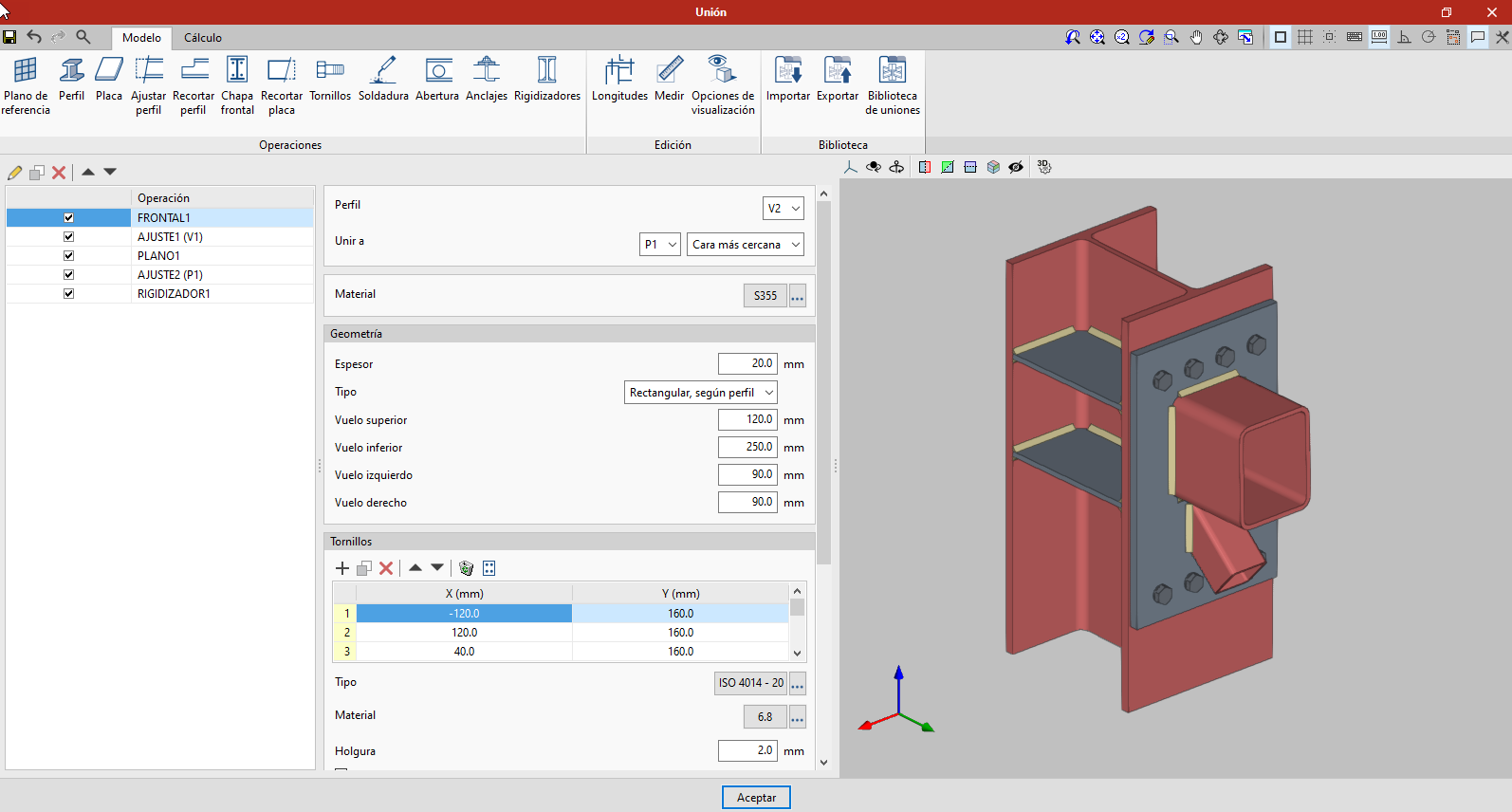Screen dimensions: 1512x812
Task: Click the Vuelo inferior 250.0 field
Action: (x=747, y=447)
